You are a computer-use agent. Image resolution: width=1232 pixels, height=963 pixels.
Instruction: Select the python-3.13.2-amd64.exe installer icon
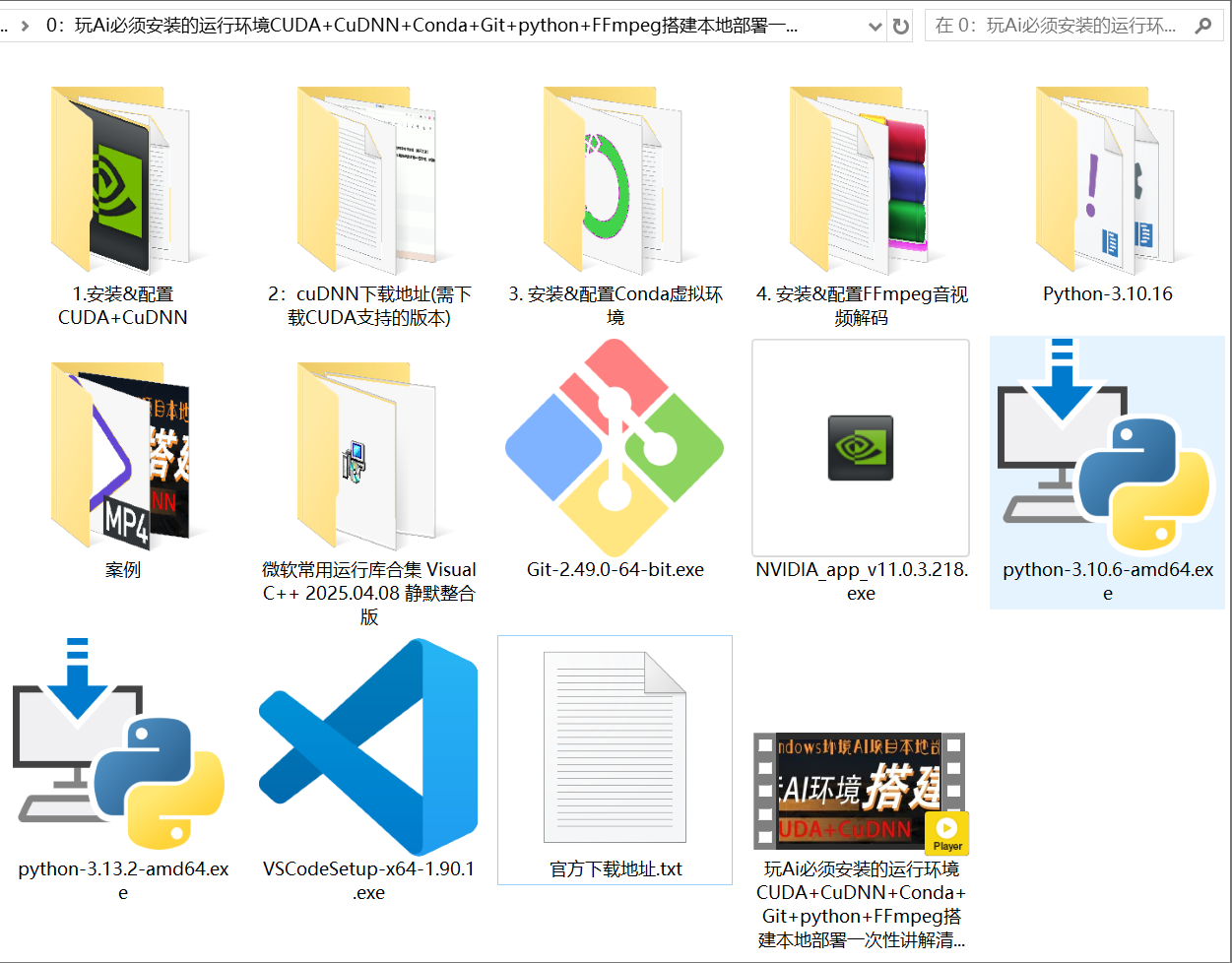[x=120, y=744]
